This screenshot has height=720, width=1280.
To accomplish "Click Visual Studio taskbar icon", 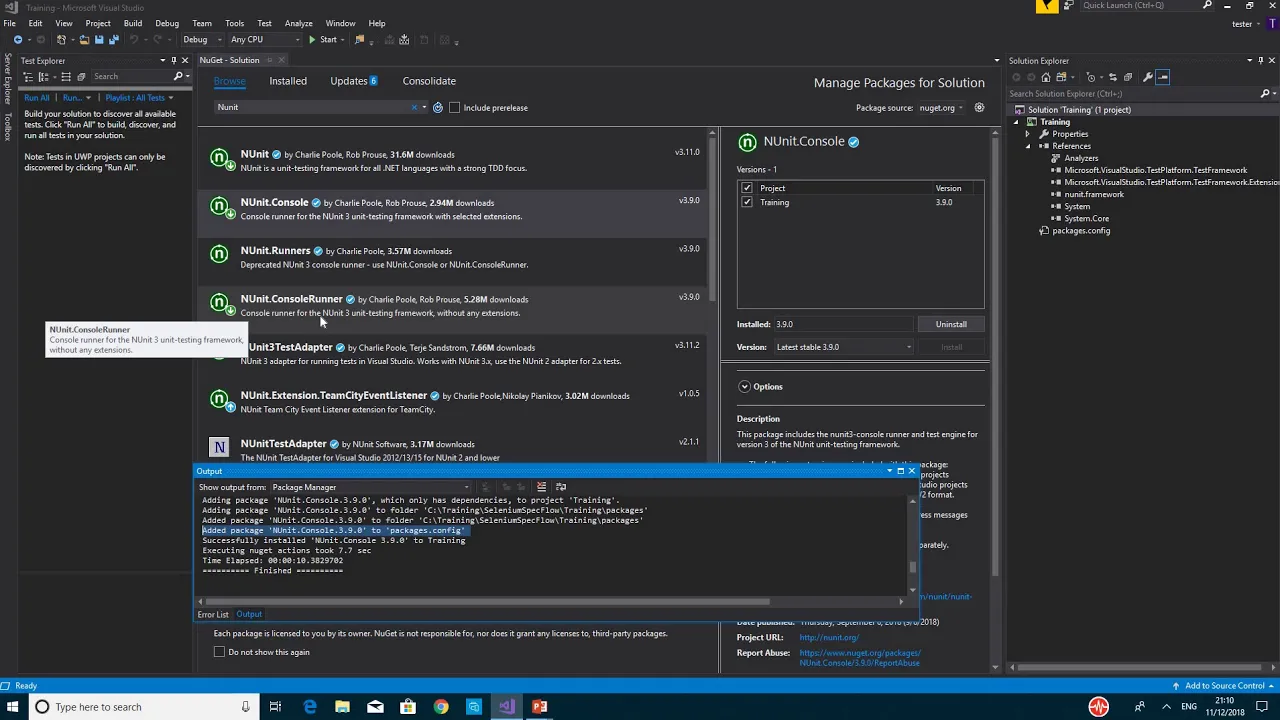I will coord(507,707).
